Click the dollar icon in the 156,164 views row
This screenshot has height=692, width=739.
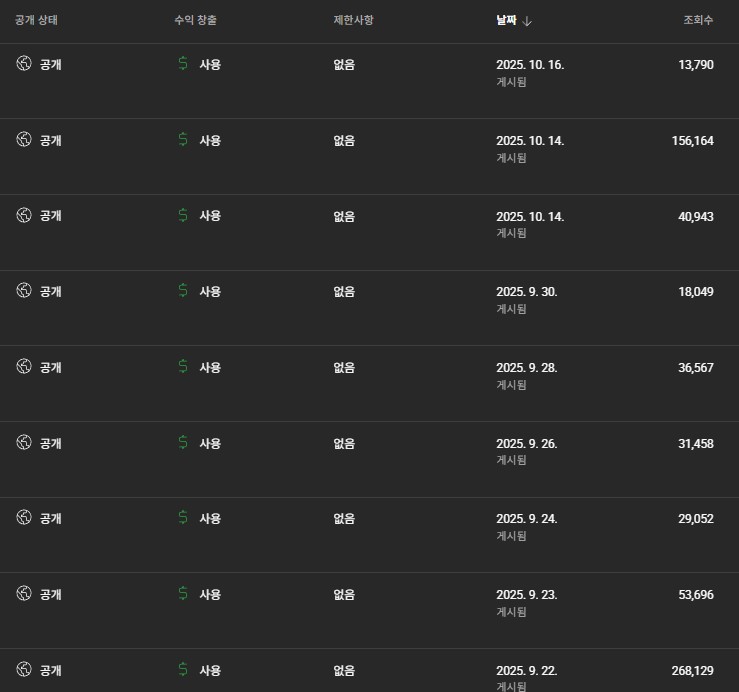coord(183,140)
